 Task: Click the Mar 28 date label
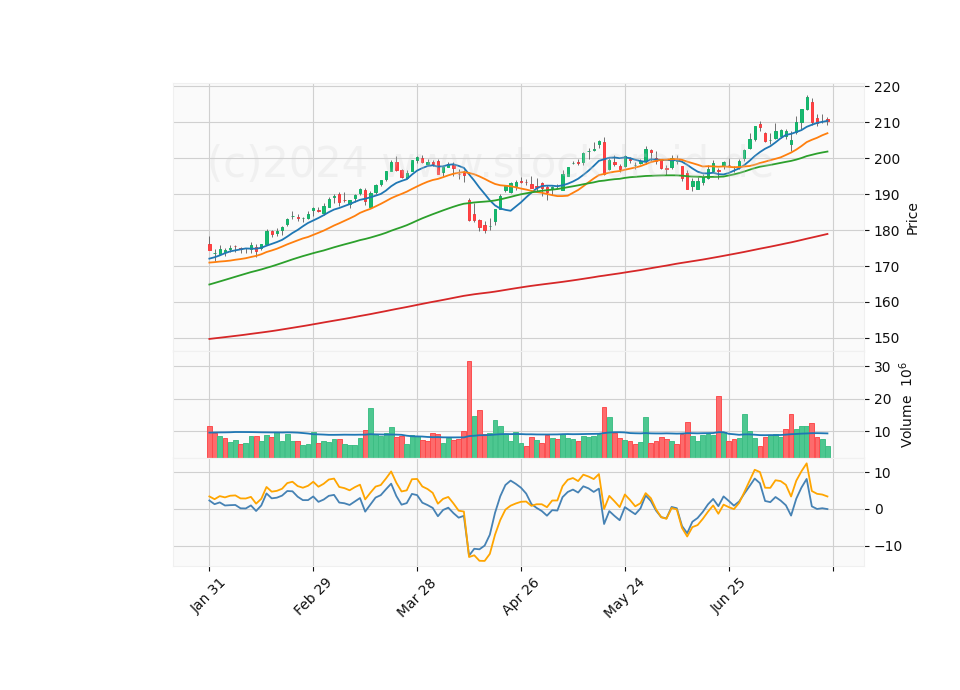tap(416, 597)
